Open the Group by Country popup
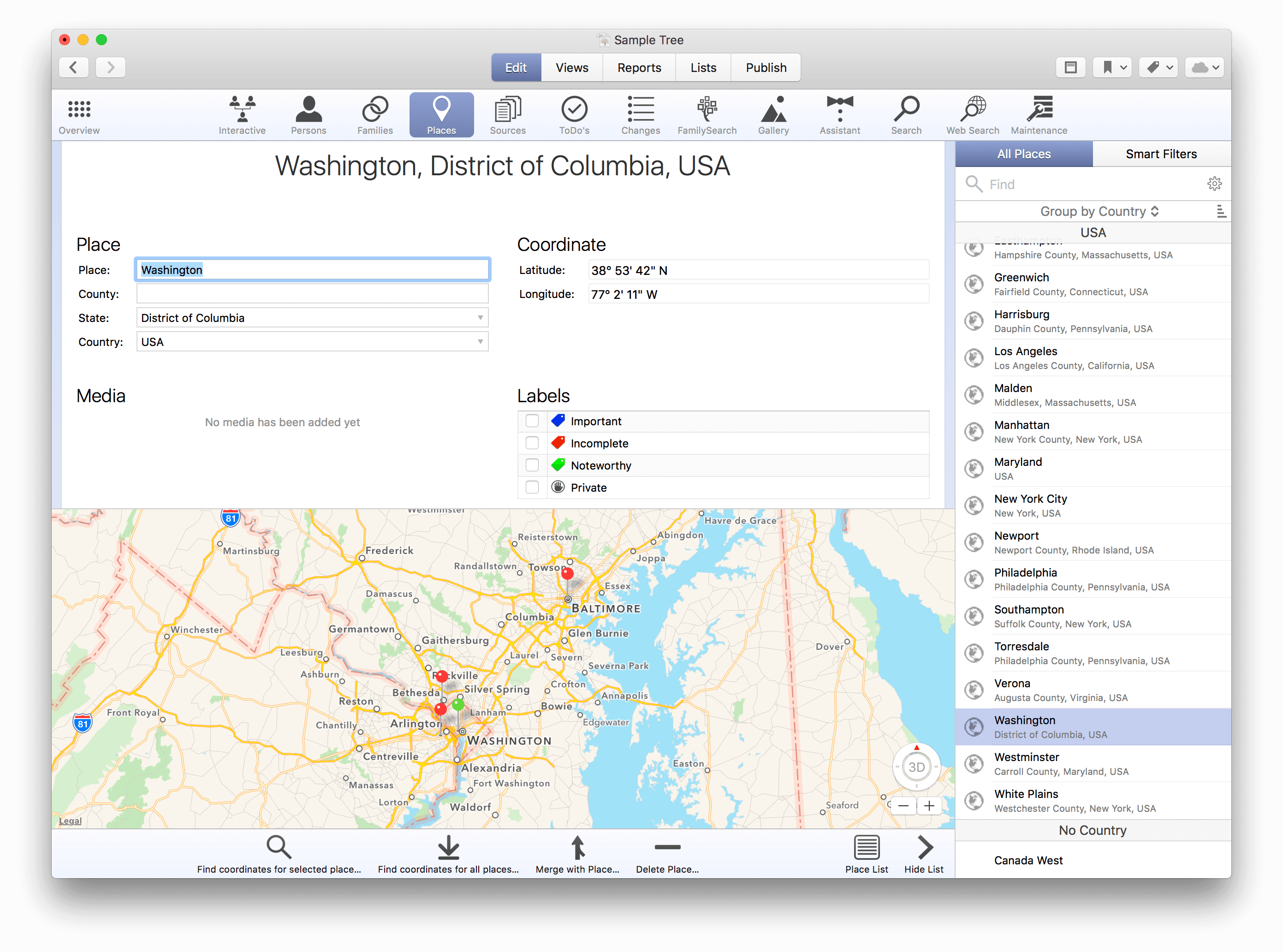This screenshot has width=1283, height=952. tap(1099, 212)
